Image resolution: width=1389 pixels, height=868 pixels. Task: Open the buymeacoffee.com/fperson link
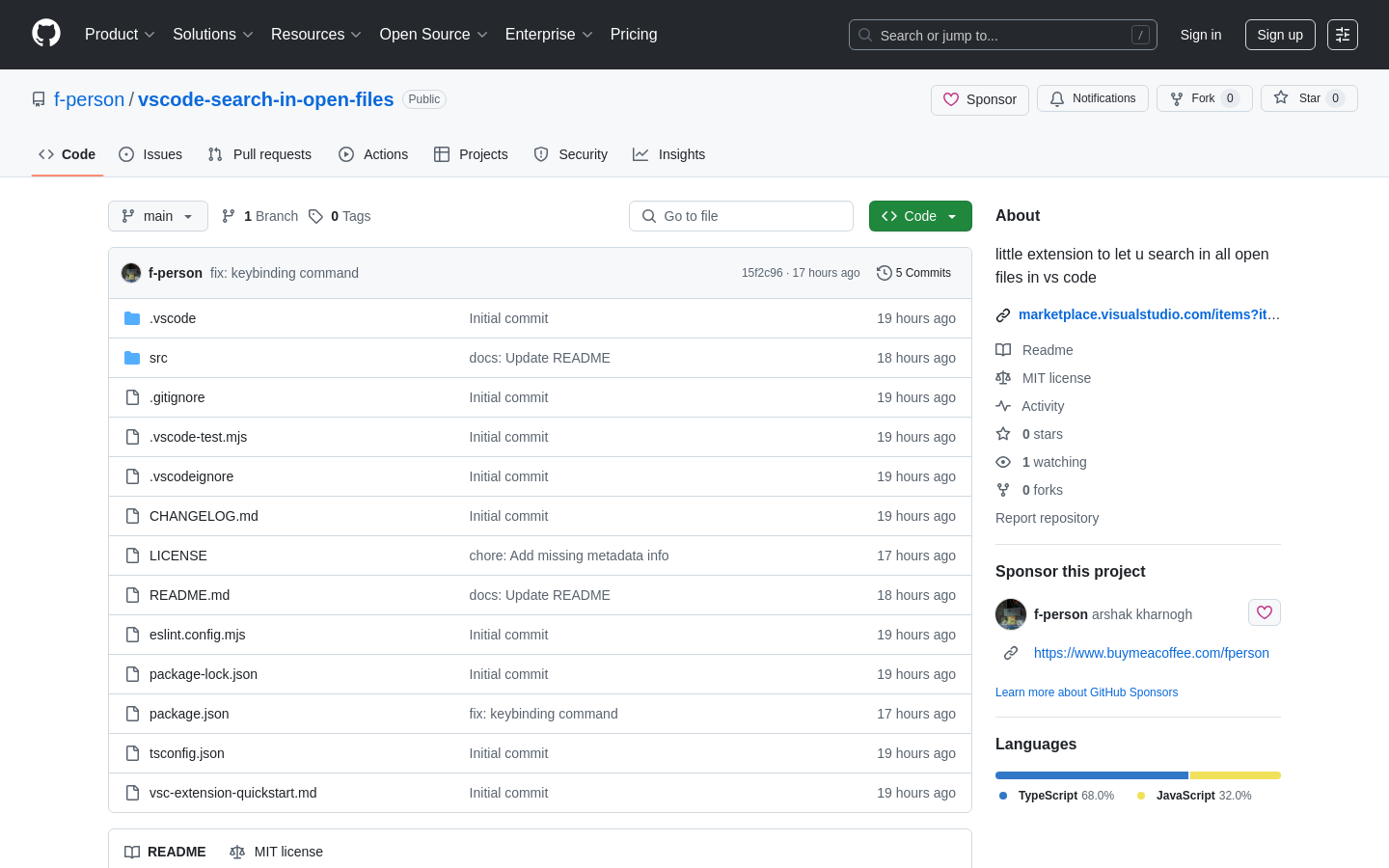click(1152, 653)
